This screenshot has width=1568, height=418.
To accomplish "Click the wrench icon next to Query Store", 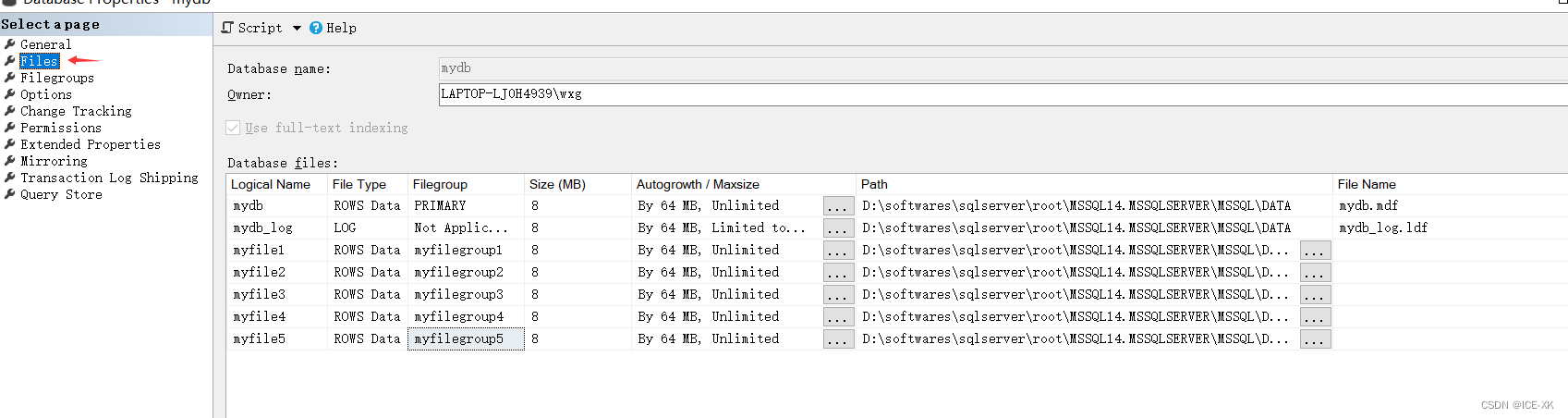I will (9, 194).
